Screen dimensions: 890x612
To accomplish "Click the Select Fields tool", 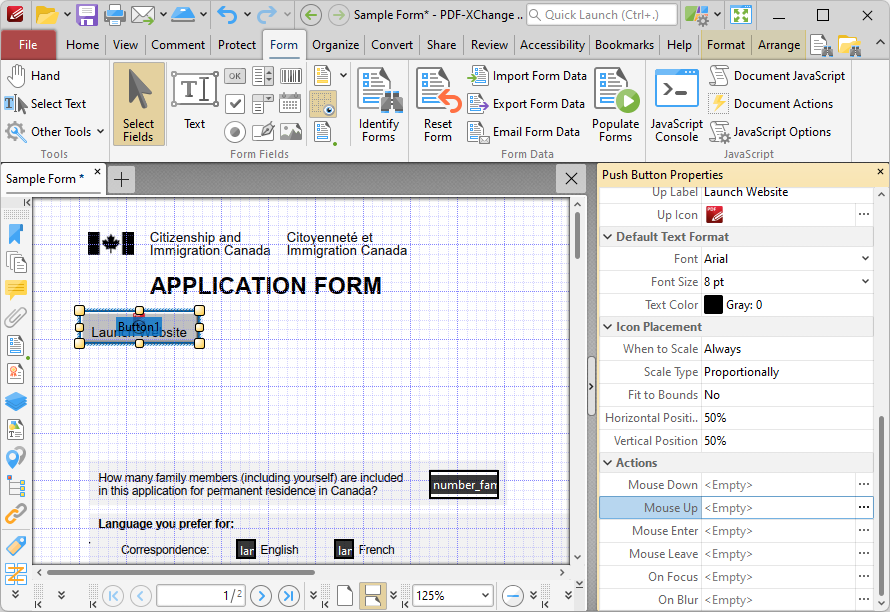I will tap(138, 104).
